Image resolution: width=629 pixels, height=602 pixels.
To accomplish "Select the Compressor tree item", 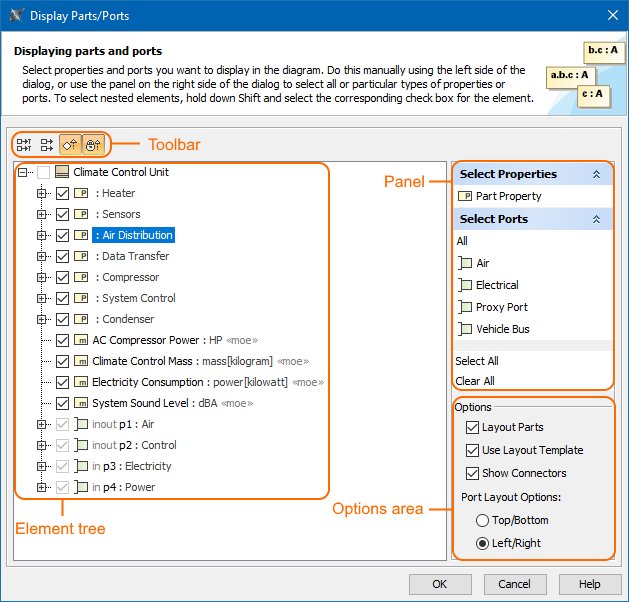I will 130,277.
